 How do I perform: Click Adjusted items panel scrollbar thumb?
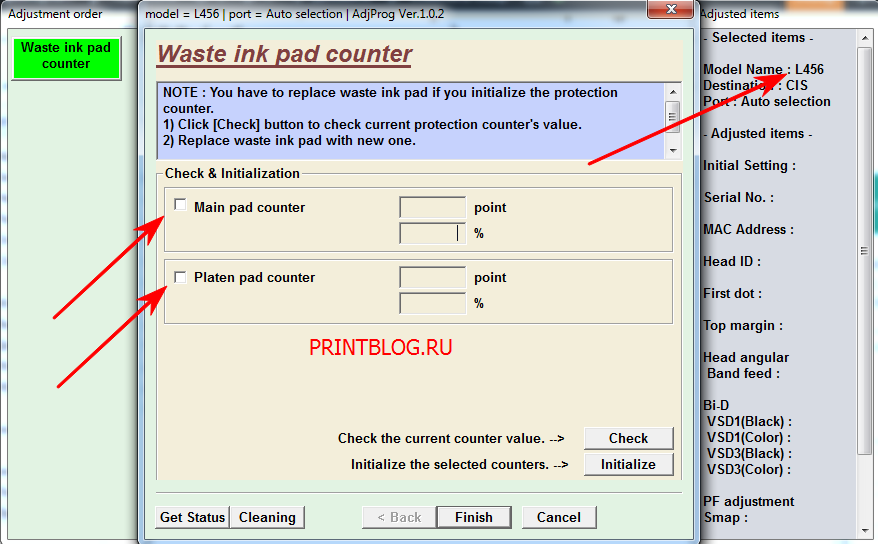coord(865,251)
